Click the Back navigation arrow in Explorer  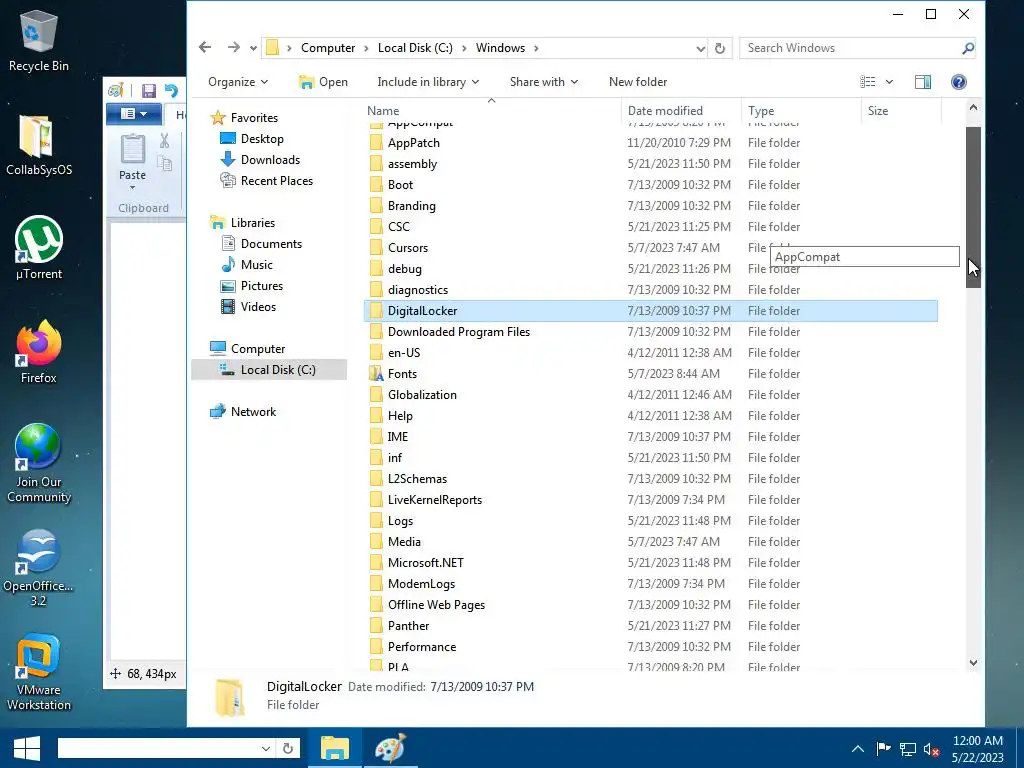(x=205, y=48)
